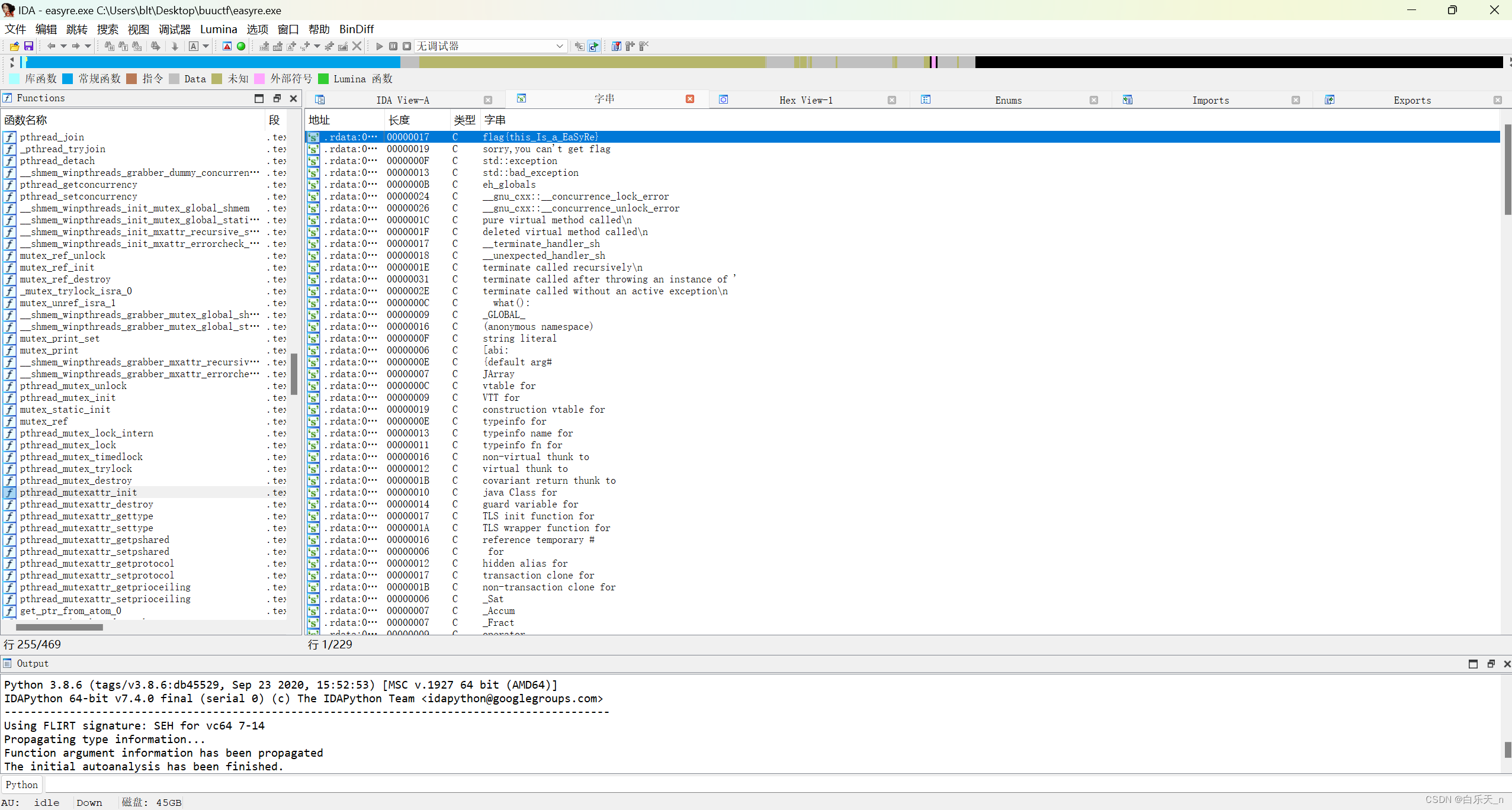Viewport: 1512px width, 810px height.
Task: Click the open file toolbar icon
Action: 14,46
